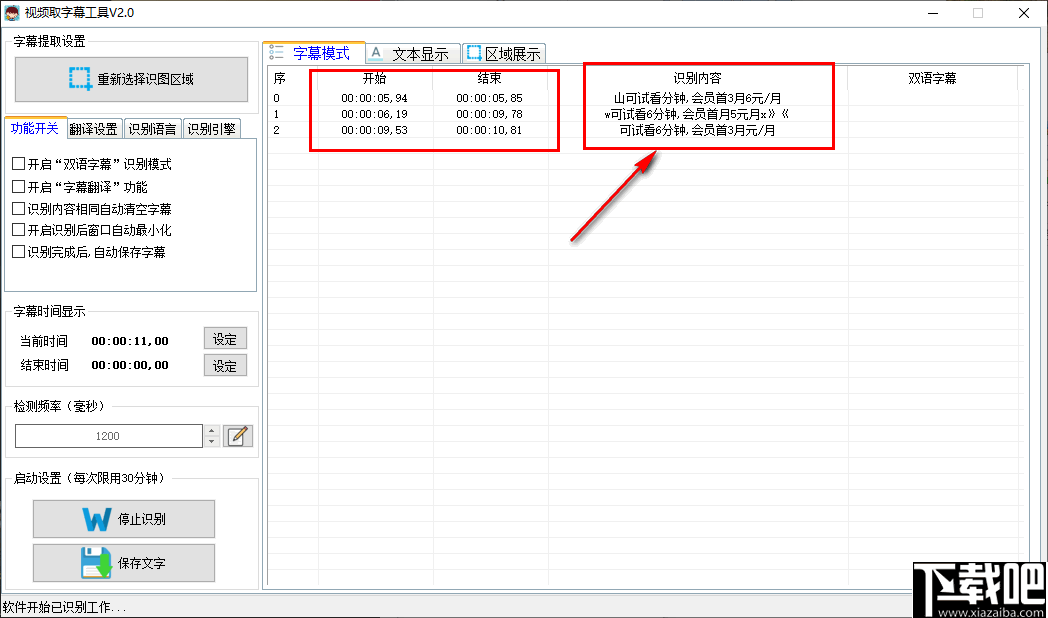Click inside the 1200 frequency input field
The height and width of the screenshot is (618, 1048).
coord(110,436)
